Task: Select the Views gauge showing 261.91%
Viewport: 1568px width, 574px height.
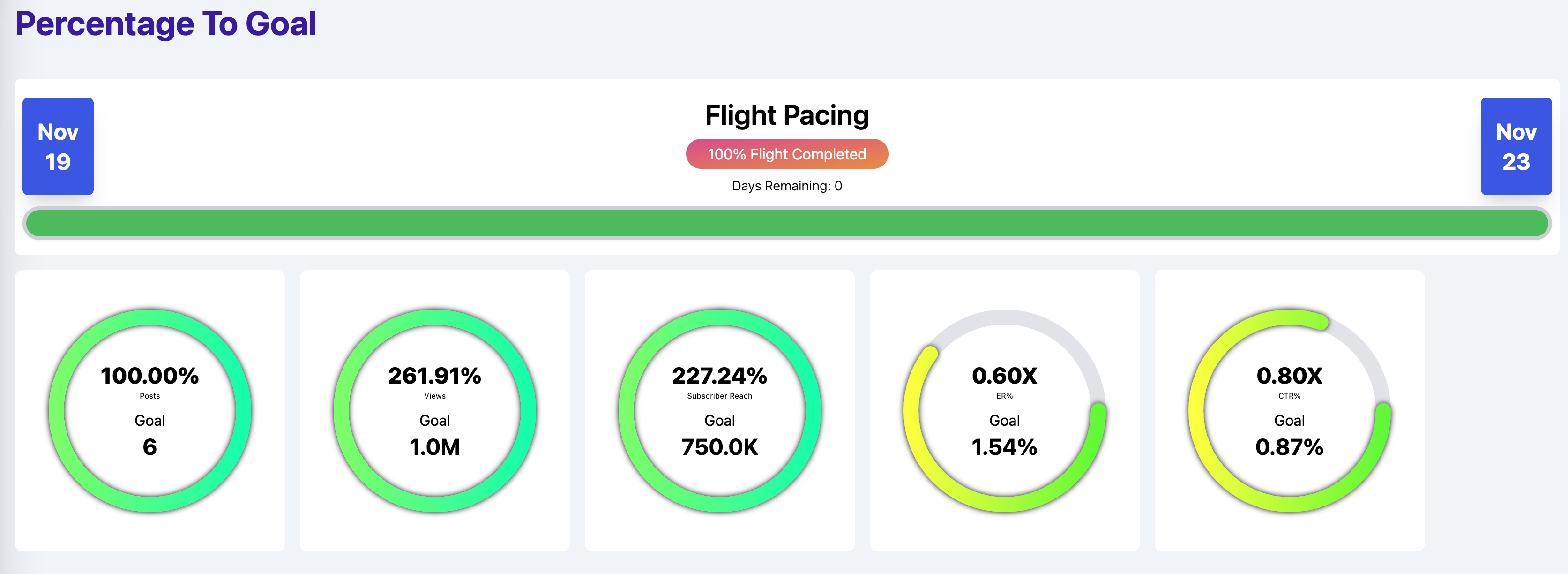Action: (x=434, y=410)
